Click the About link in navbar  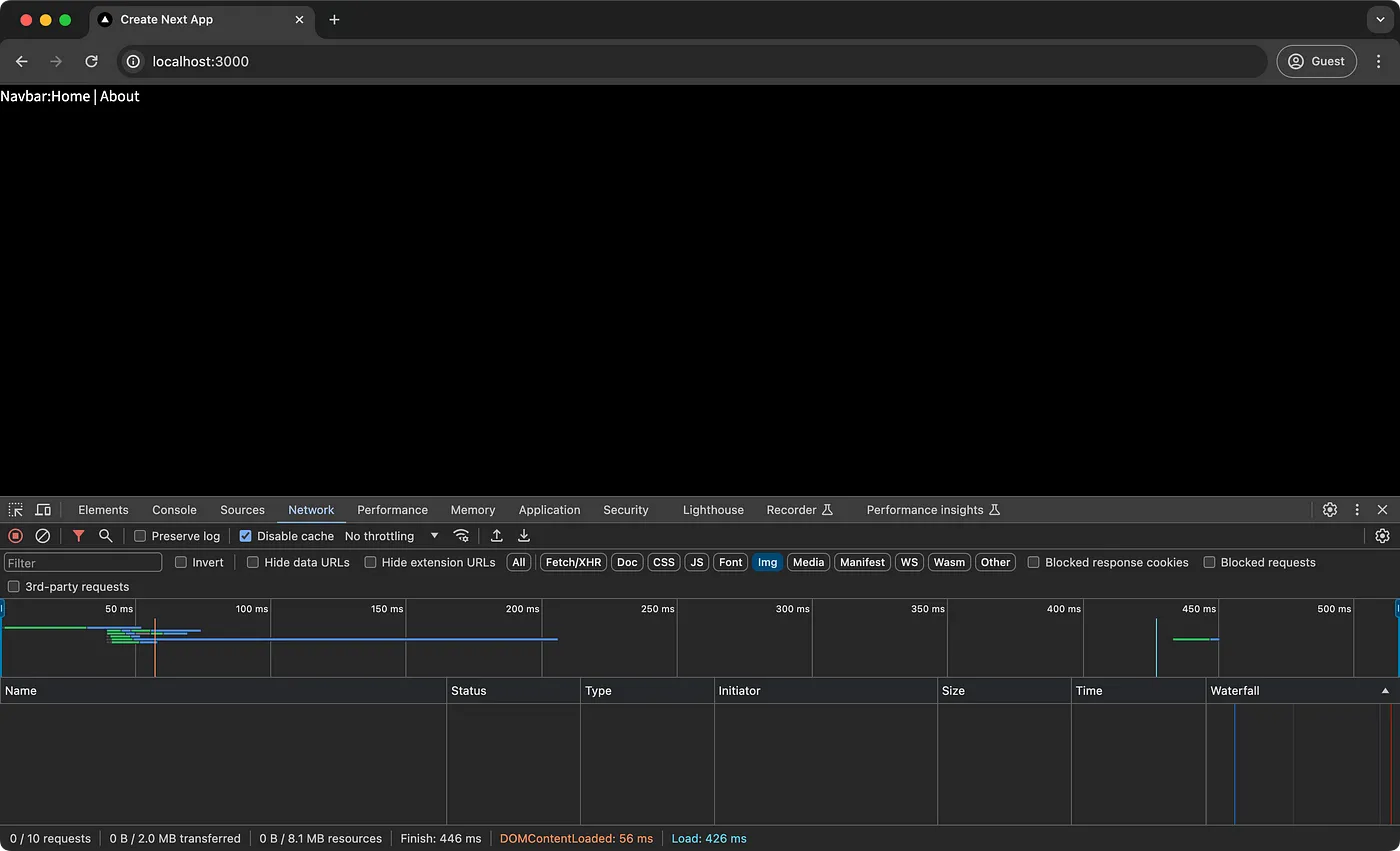click(120, 97)
